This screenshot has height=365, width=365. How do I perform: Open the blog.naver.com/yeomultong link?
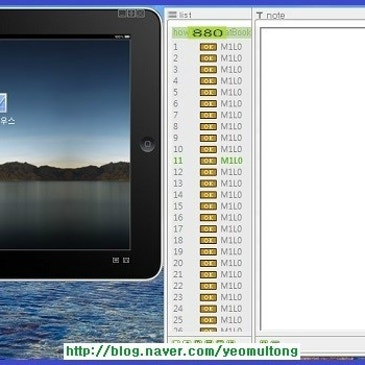[182, 351]
